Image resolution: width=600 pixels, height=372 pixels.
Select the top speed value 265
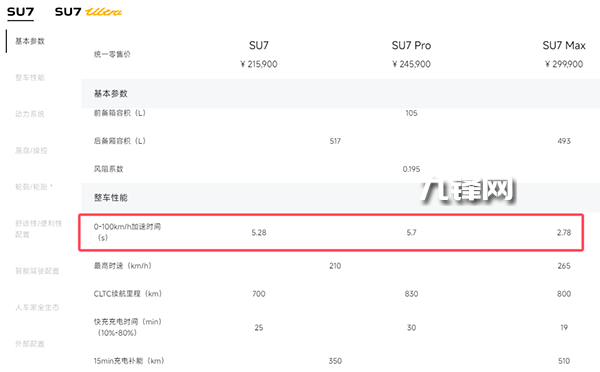pos(564,266)
